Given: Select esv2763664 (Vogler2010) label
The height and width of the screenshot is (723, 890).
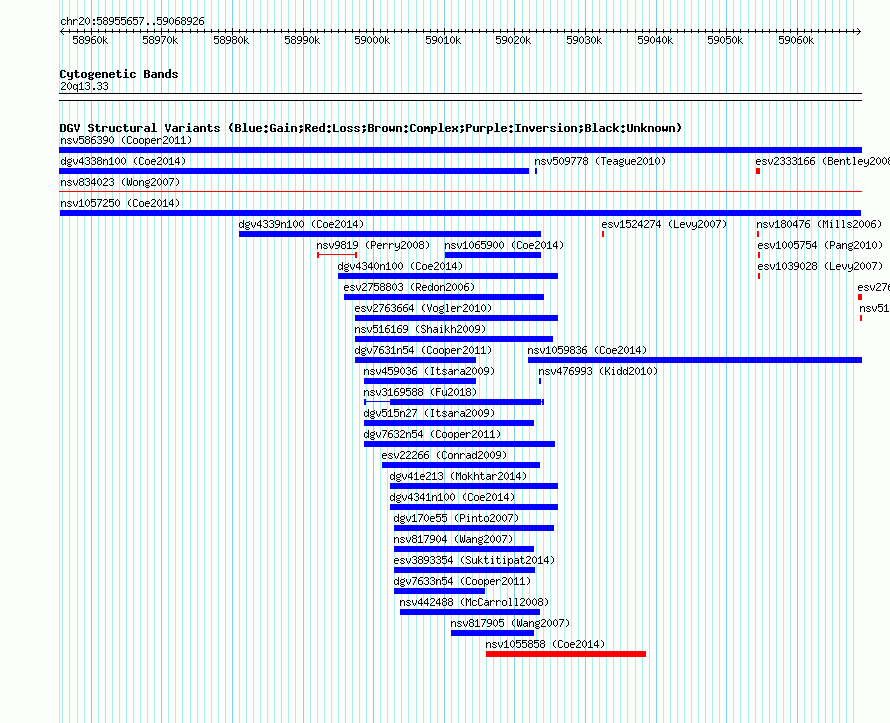Looking at the screenshot, I should (x=423, y=308).
